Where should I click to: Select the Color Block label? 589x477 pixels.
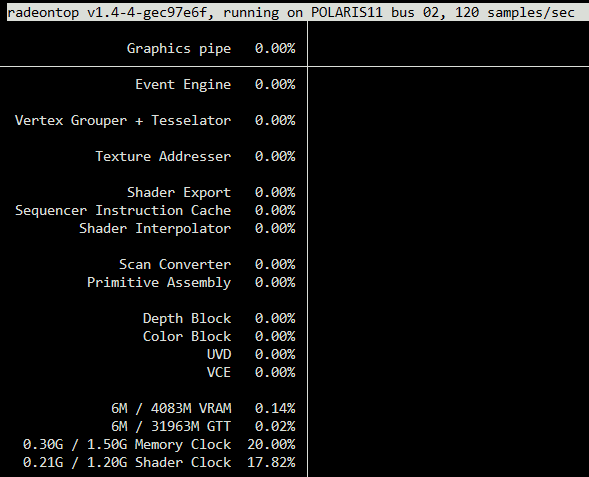187,337
